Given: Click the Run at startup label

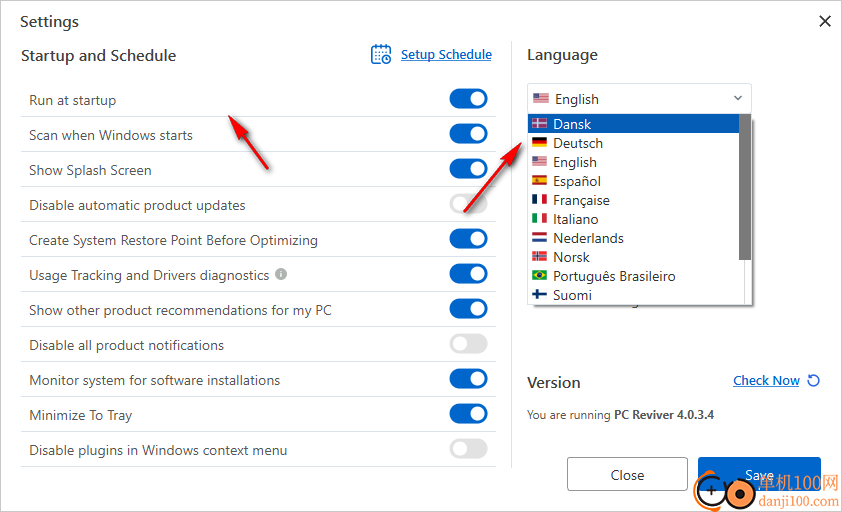Looking at the screenshot, I should [x=72, y=100].
